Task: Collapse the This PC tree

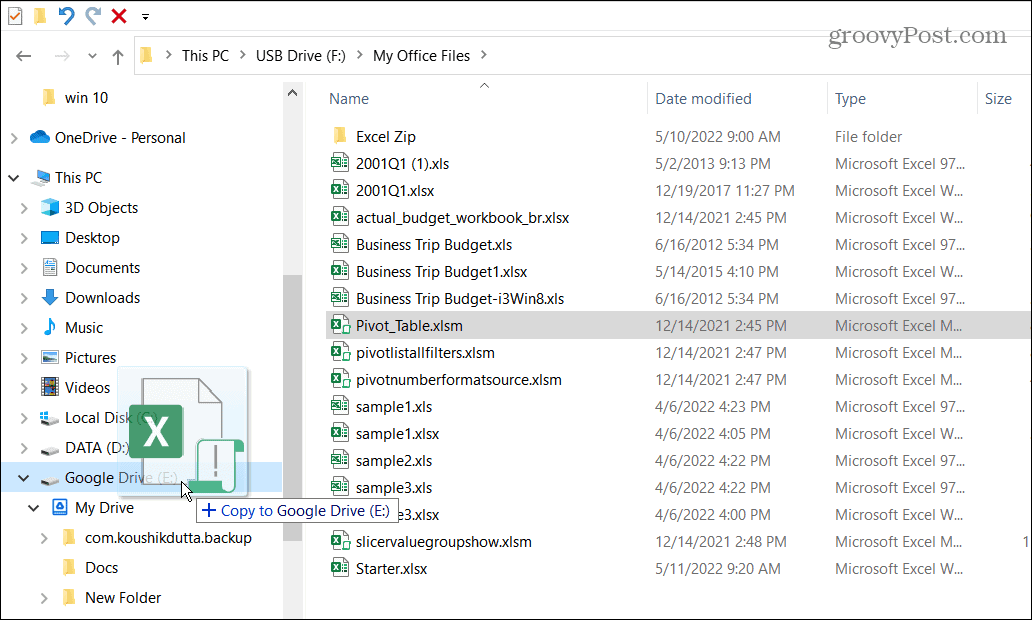Action: [14, 177]
